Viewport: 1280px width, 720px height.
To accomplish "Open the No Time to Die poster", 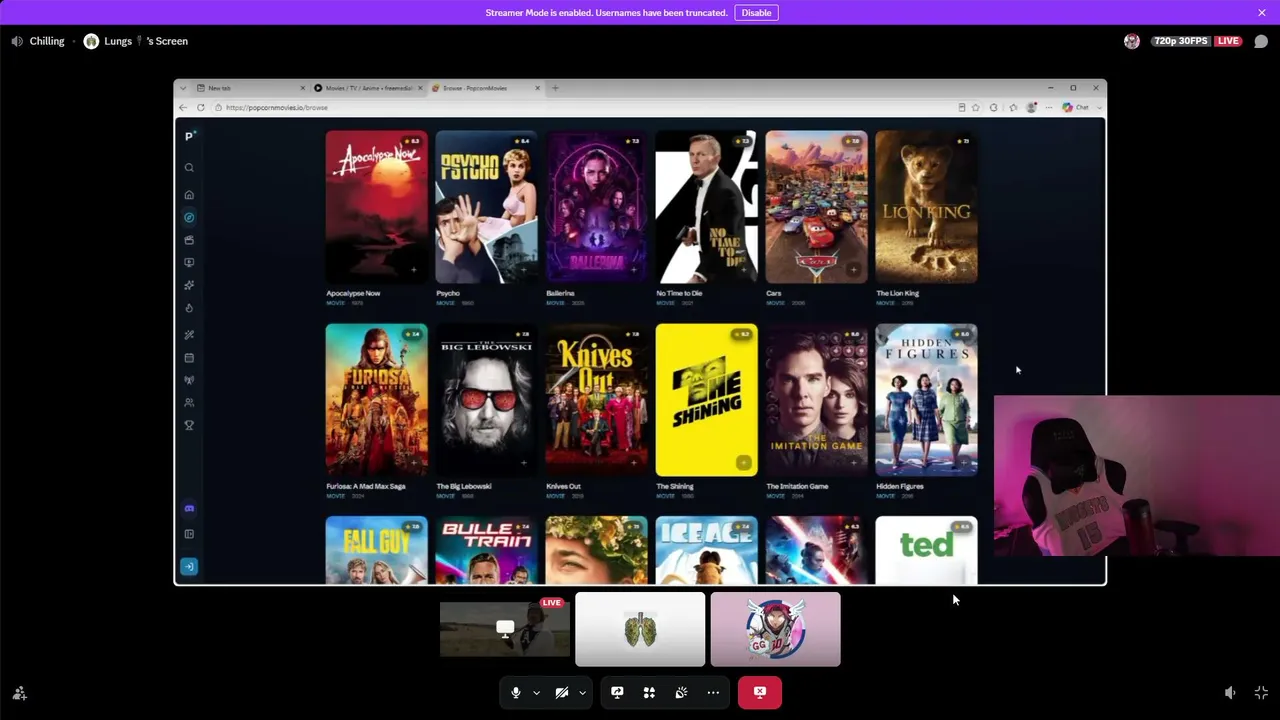I will point(706,207).
